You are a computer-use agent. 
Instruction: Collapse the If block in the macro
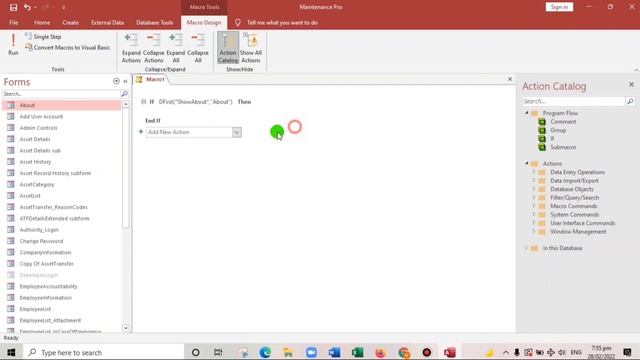pyautogui.click(x=143, y=102)
